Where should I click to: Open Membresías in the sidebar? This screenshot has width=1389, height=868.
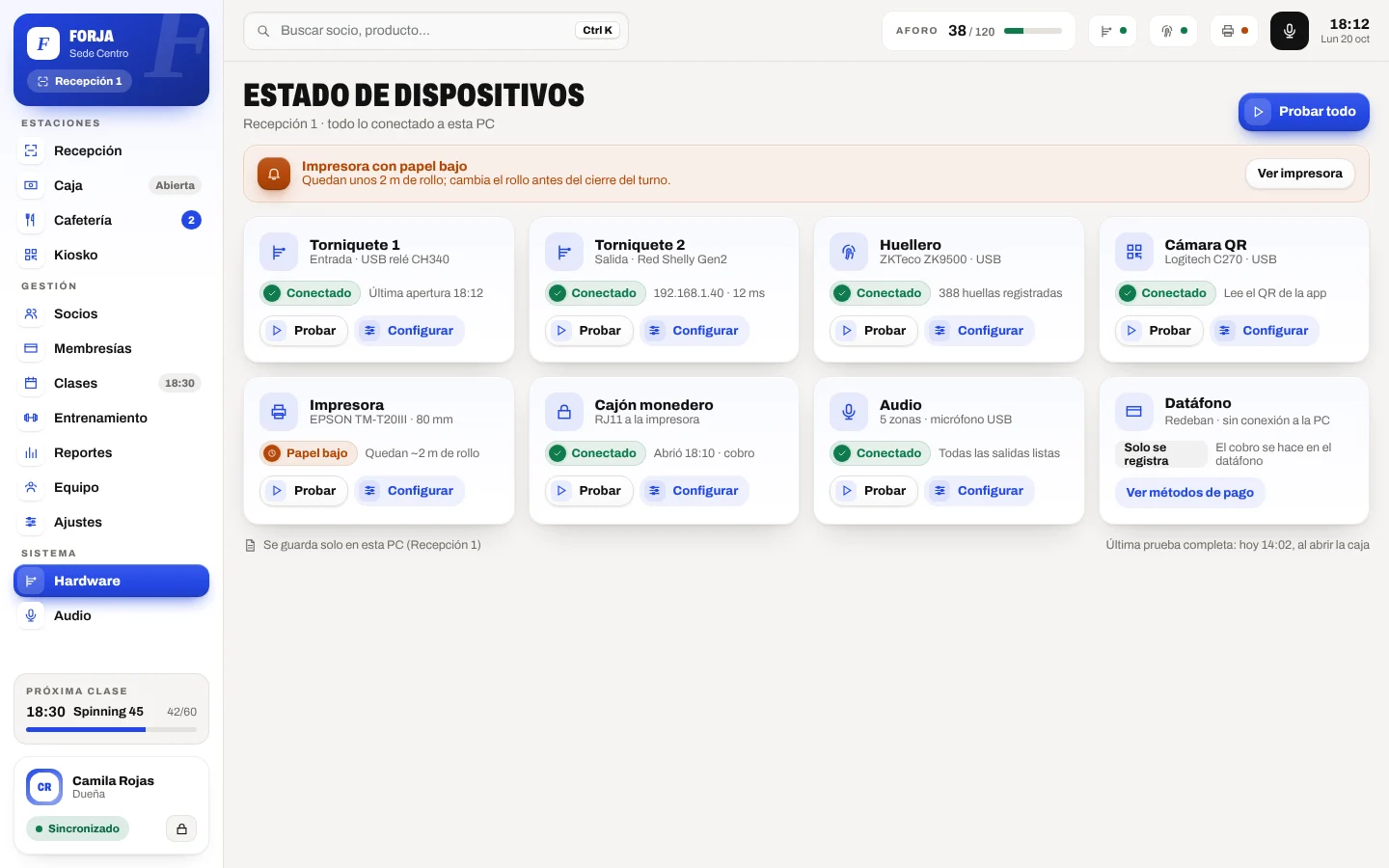111,348
